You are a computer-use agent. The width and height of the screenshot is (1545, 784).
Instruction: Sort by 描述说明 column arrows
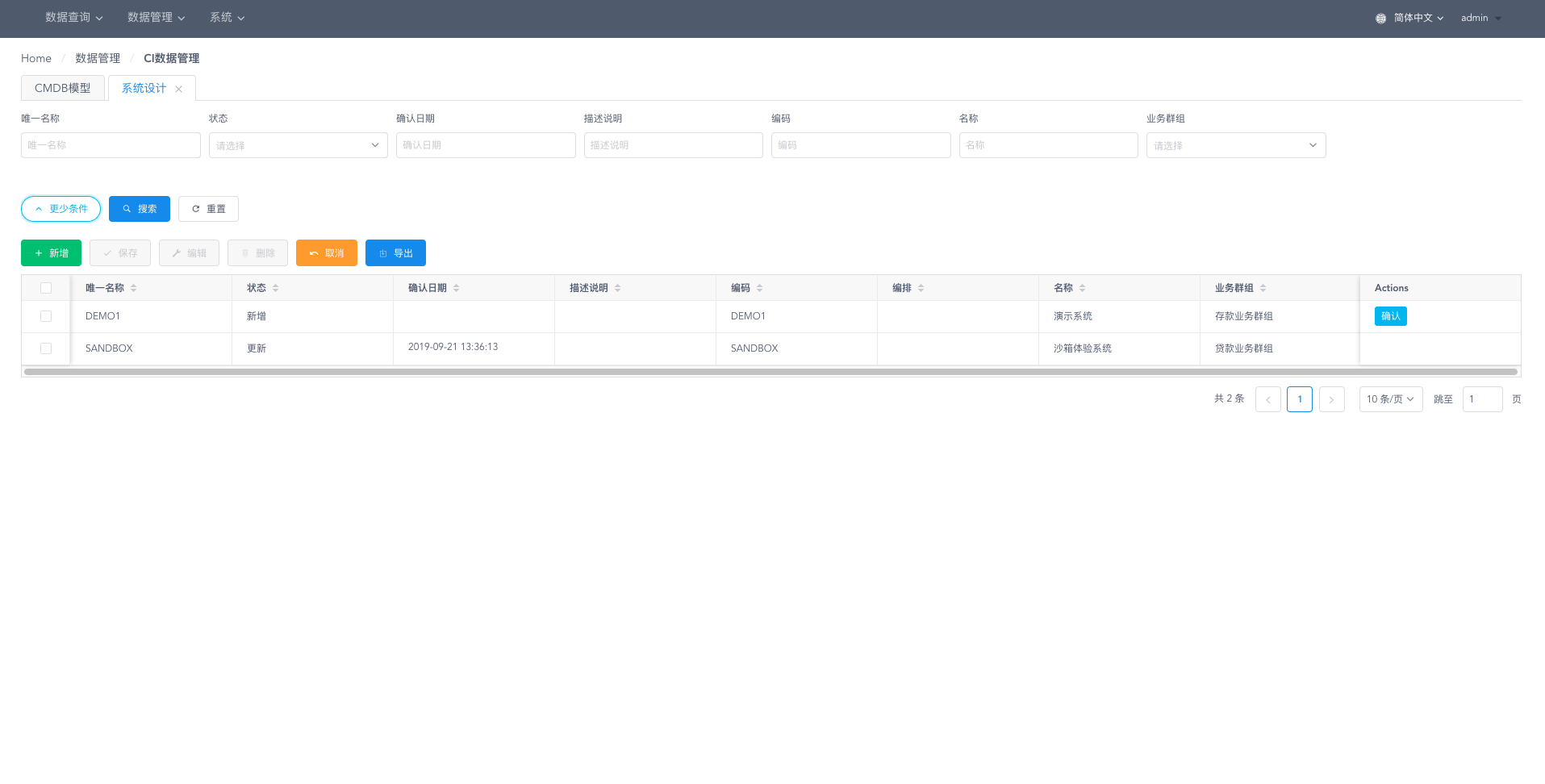(618, 288)
